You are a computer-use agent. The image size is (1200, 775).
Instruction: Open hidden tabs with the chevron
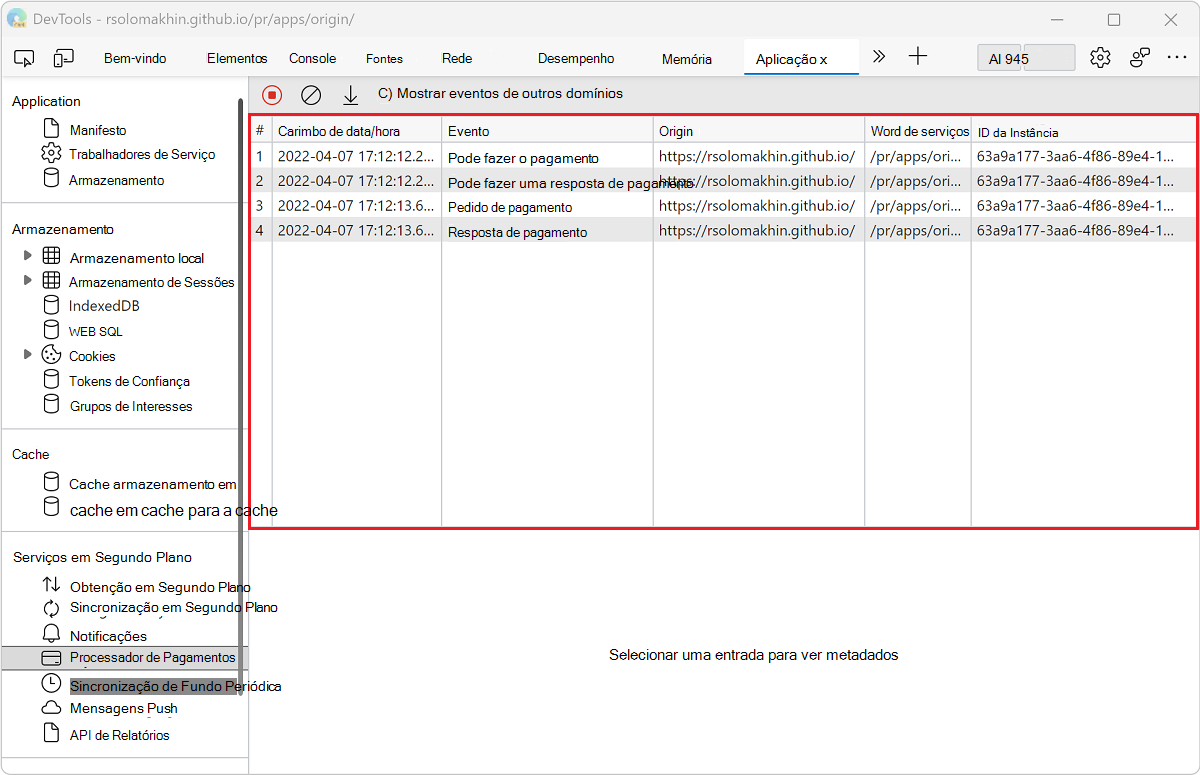click(878, 57)
